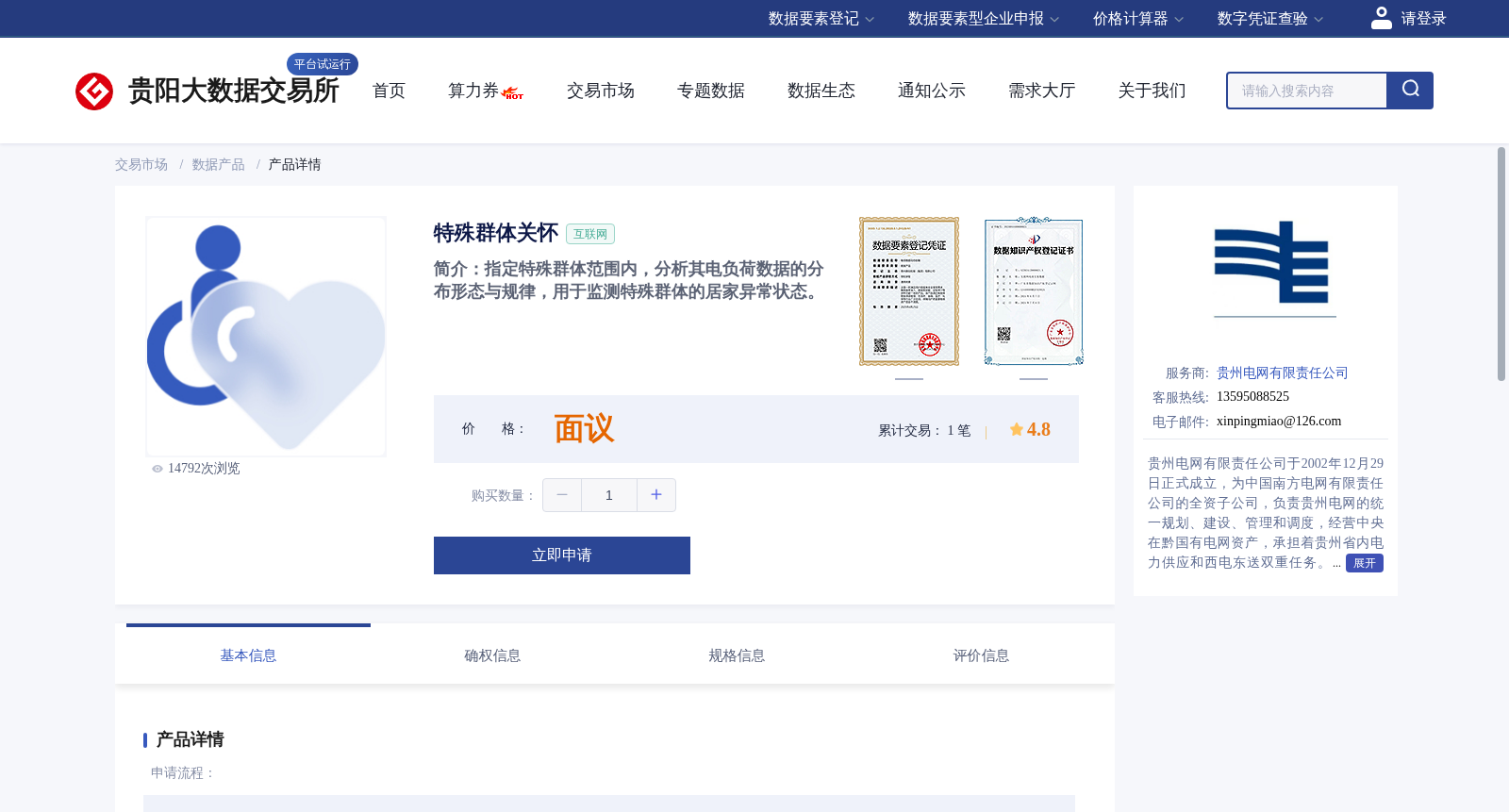Screen dimensions: 1509x812
Task: Click the 贵州电网有限责任公司 provider link
Action: click(1283, 373)
